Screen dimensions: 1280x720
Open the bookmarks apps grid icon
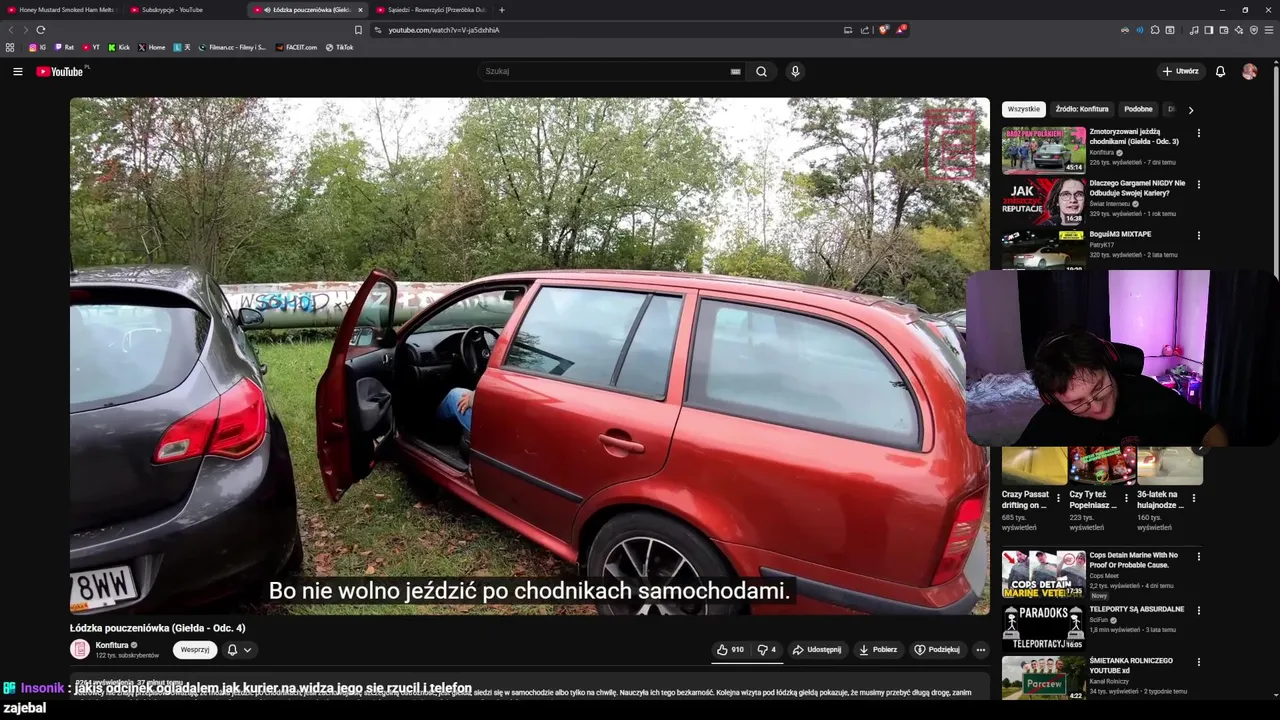(10, 47)
